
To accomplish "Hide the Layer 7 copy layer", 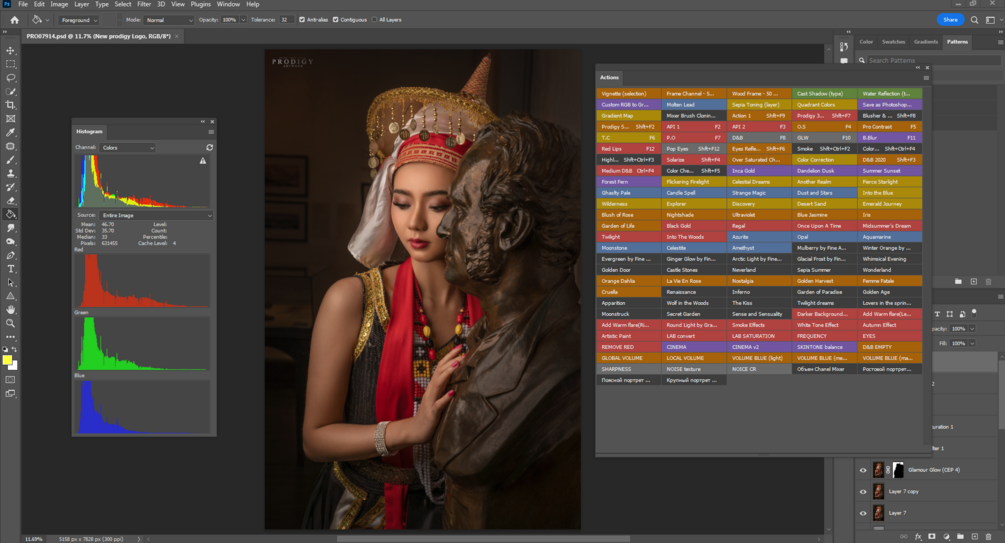I will [863, 491].
